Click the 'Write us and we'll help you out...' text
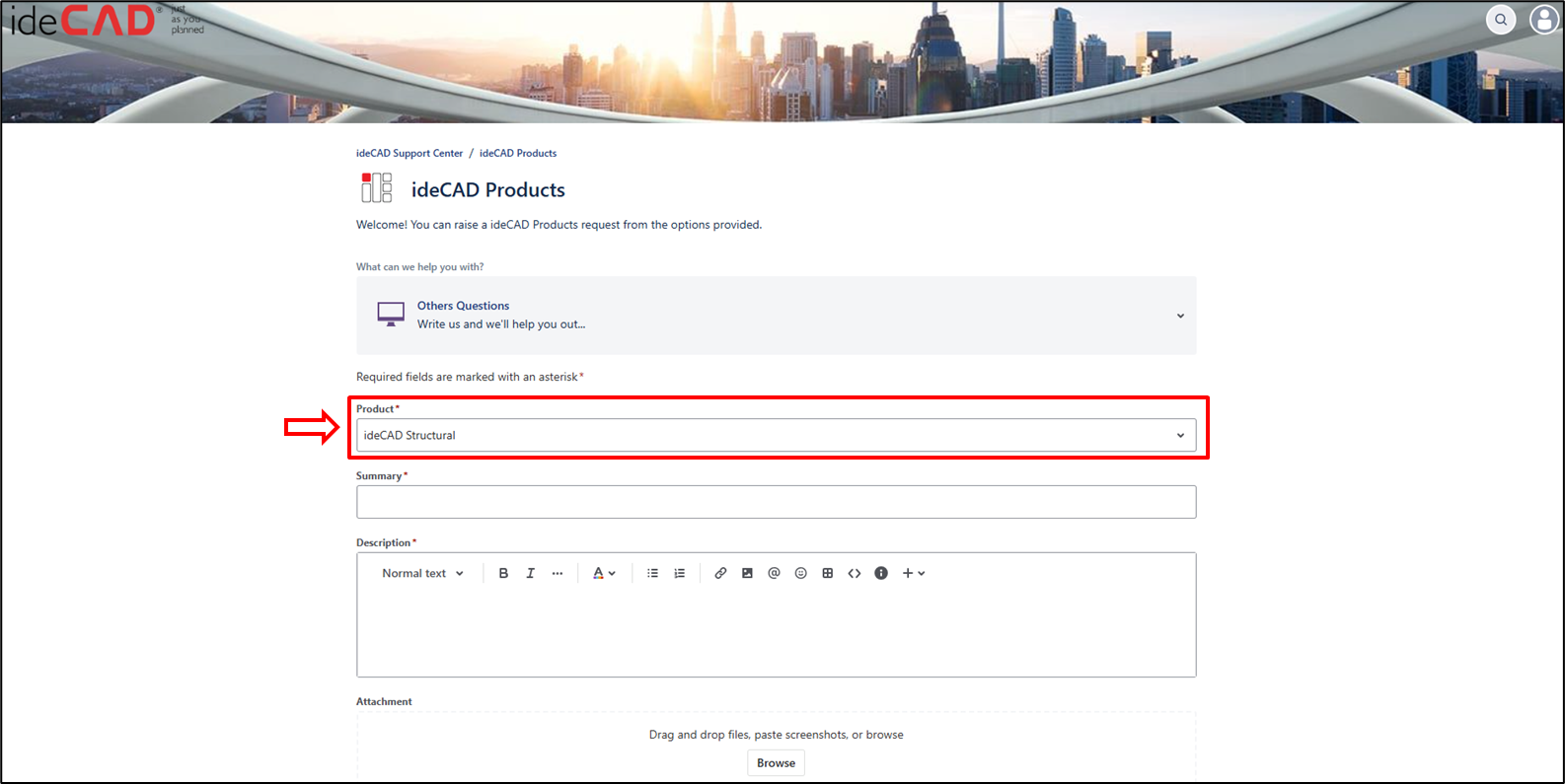Viewport: 1565px width, 784px height. tap(501, 324)
